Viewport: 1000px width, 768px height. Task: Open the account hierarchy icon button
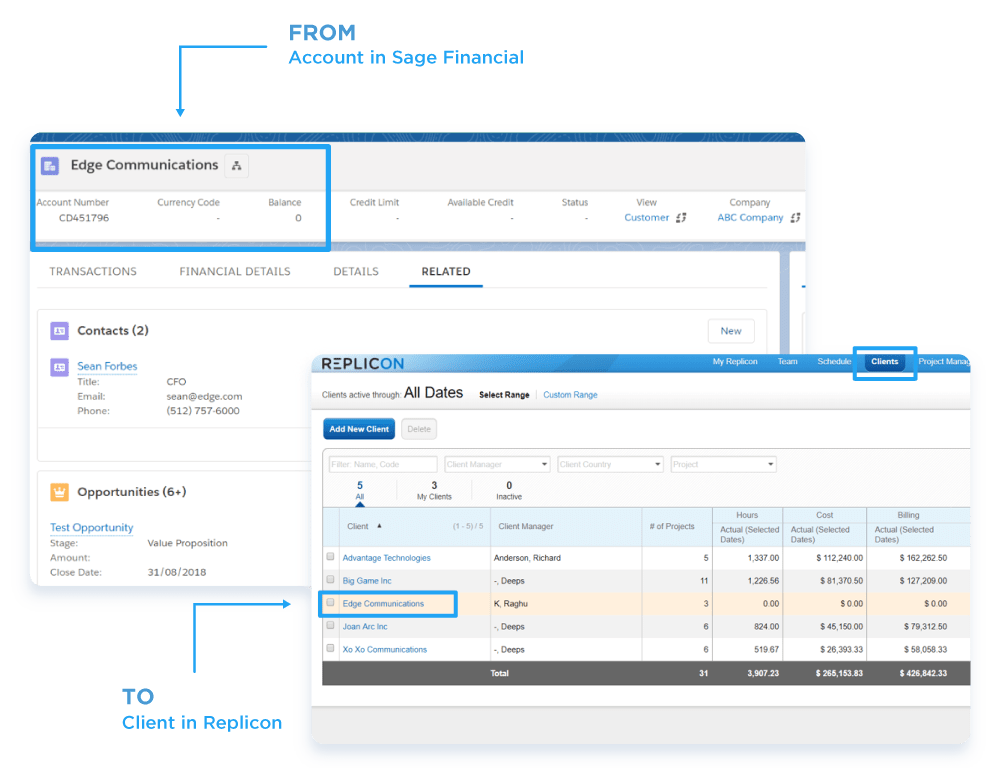tap(237, 166)
